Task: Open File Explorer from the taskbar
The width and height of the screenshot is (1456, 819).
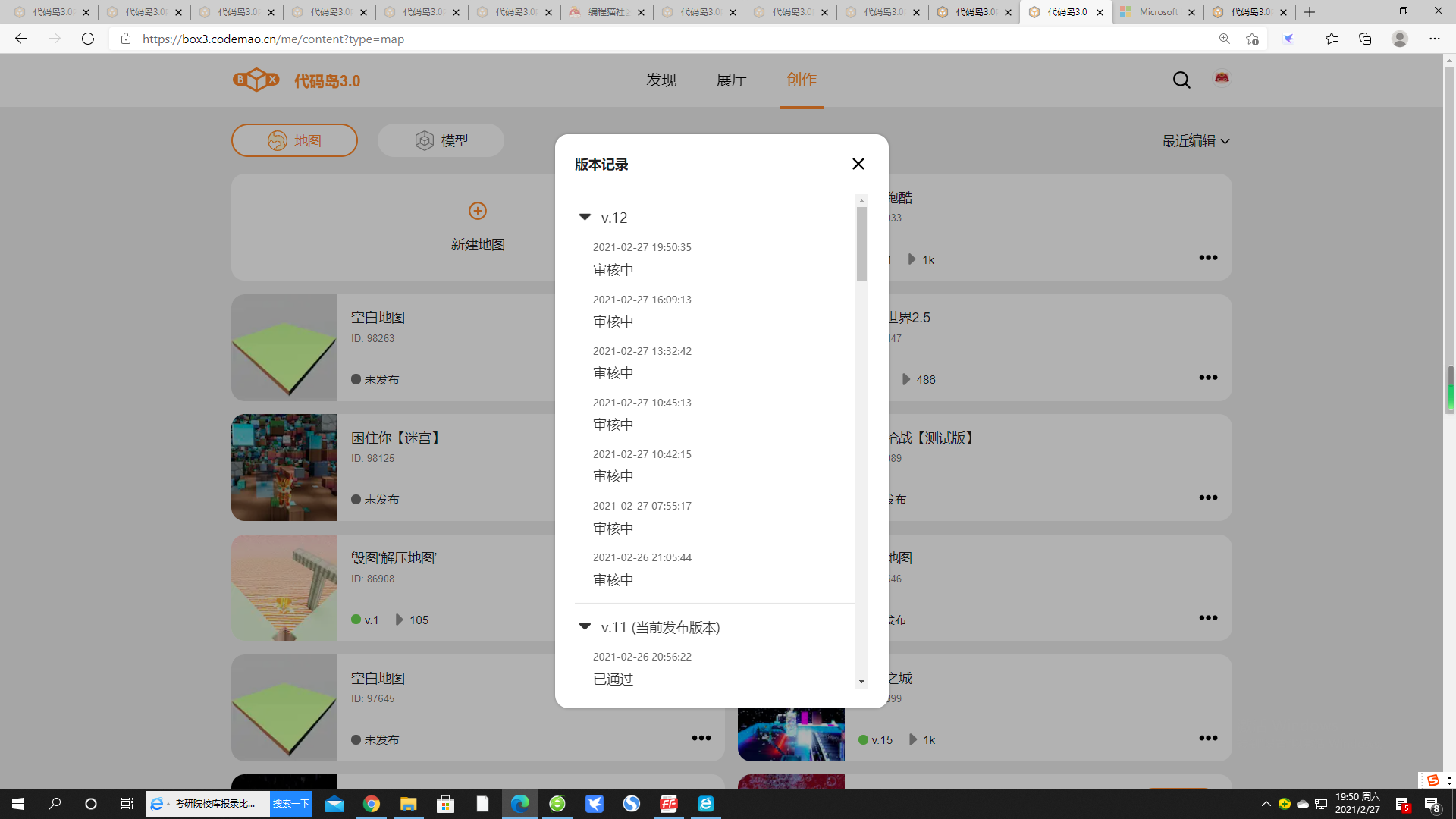Action: (409, 804)
